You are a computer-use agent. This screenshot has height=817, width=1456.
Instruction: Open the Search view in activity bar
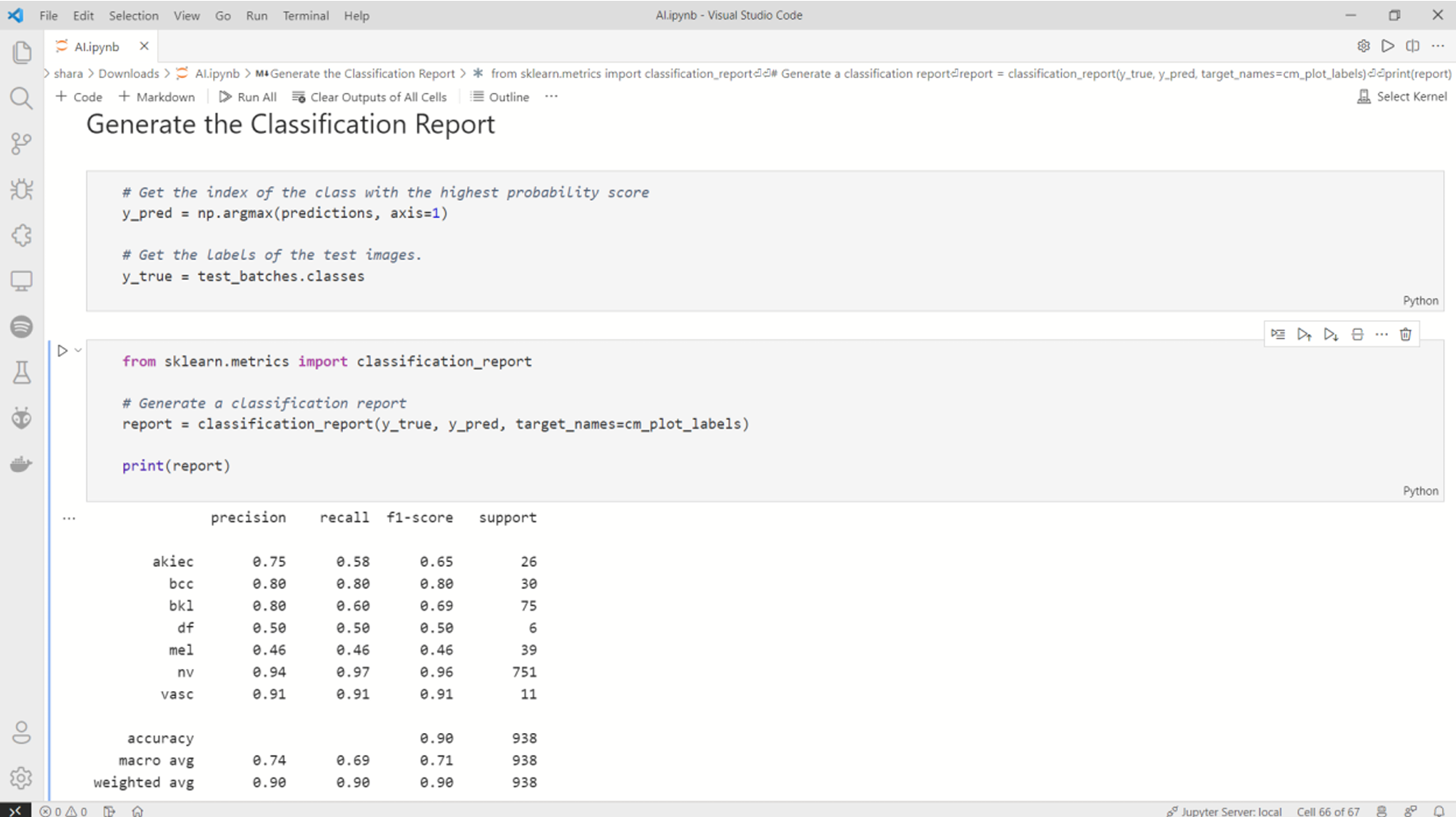tap(21, 98)
